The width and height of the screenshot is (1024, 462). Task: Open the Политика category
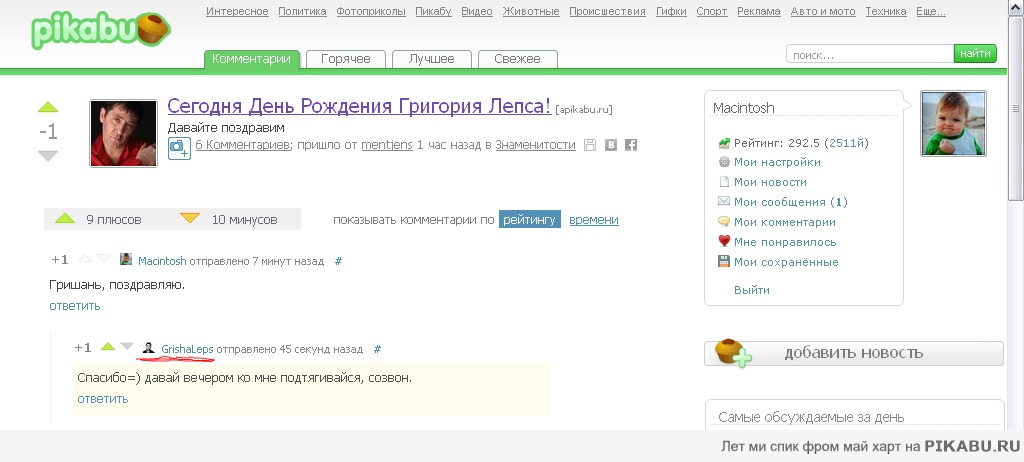pos(302,11)
